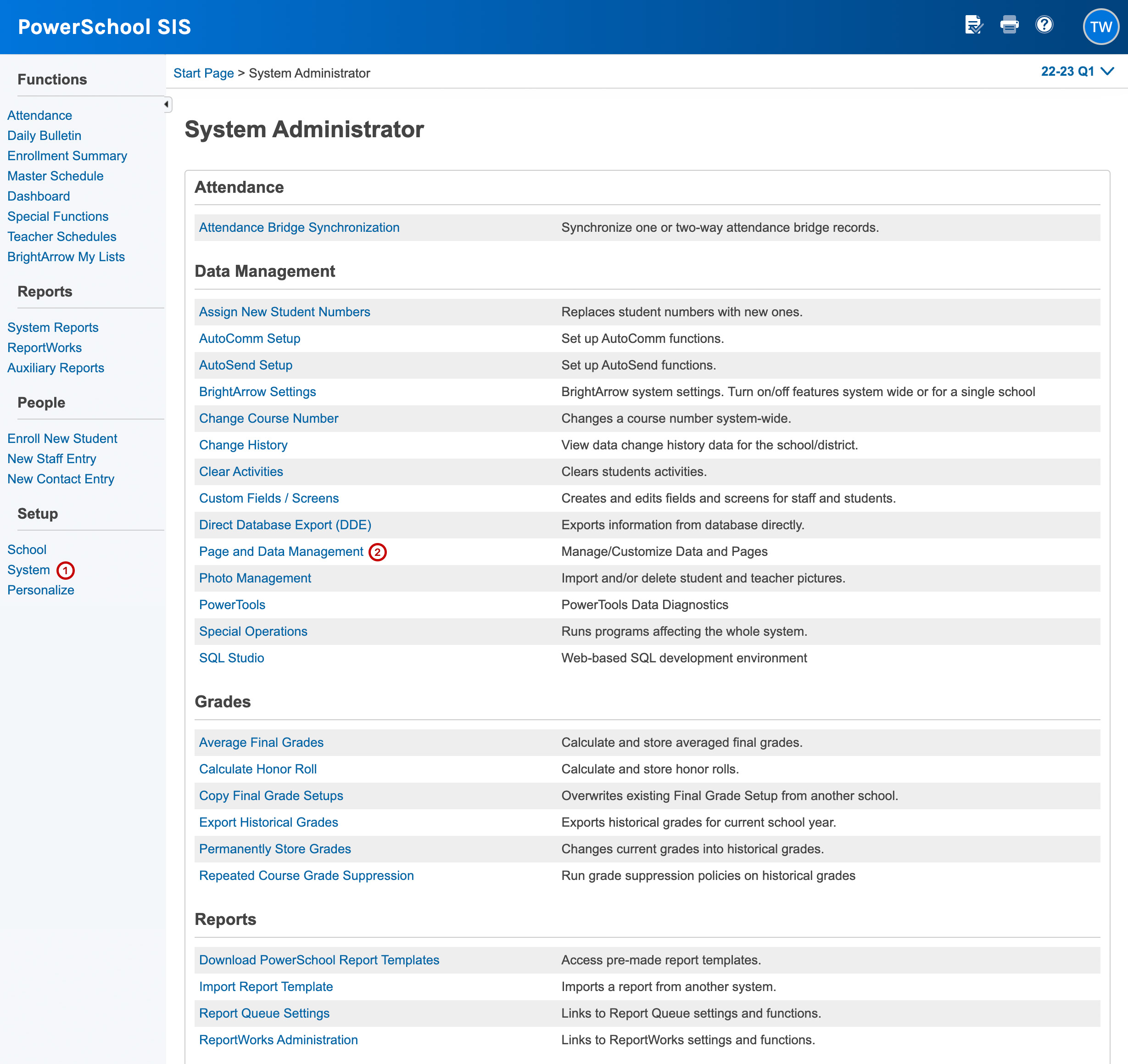Open Copy Final Grade Setups

271,796
